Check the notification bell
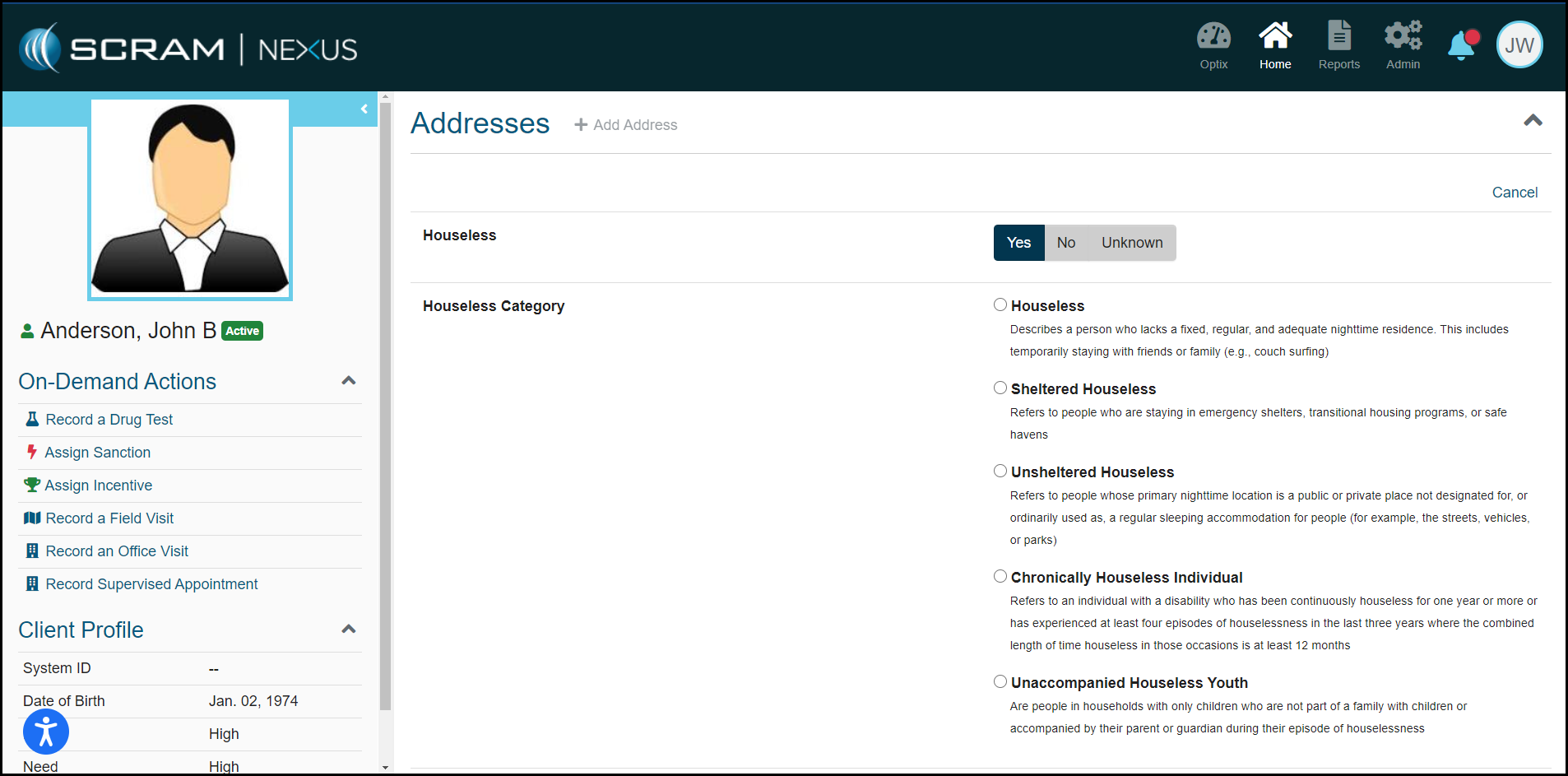The width and height of the screenshot is (1568, 776). [x=1463, y=45]
